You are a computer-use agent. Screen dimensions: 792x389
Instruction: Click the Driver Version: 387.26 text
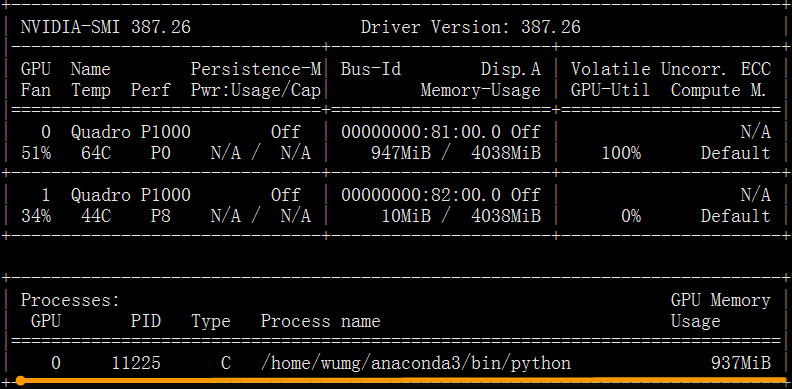(x=471, y=27)
